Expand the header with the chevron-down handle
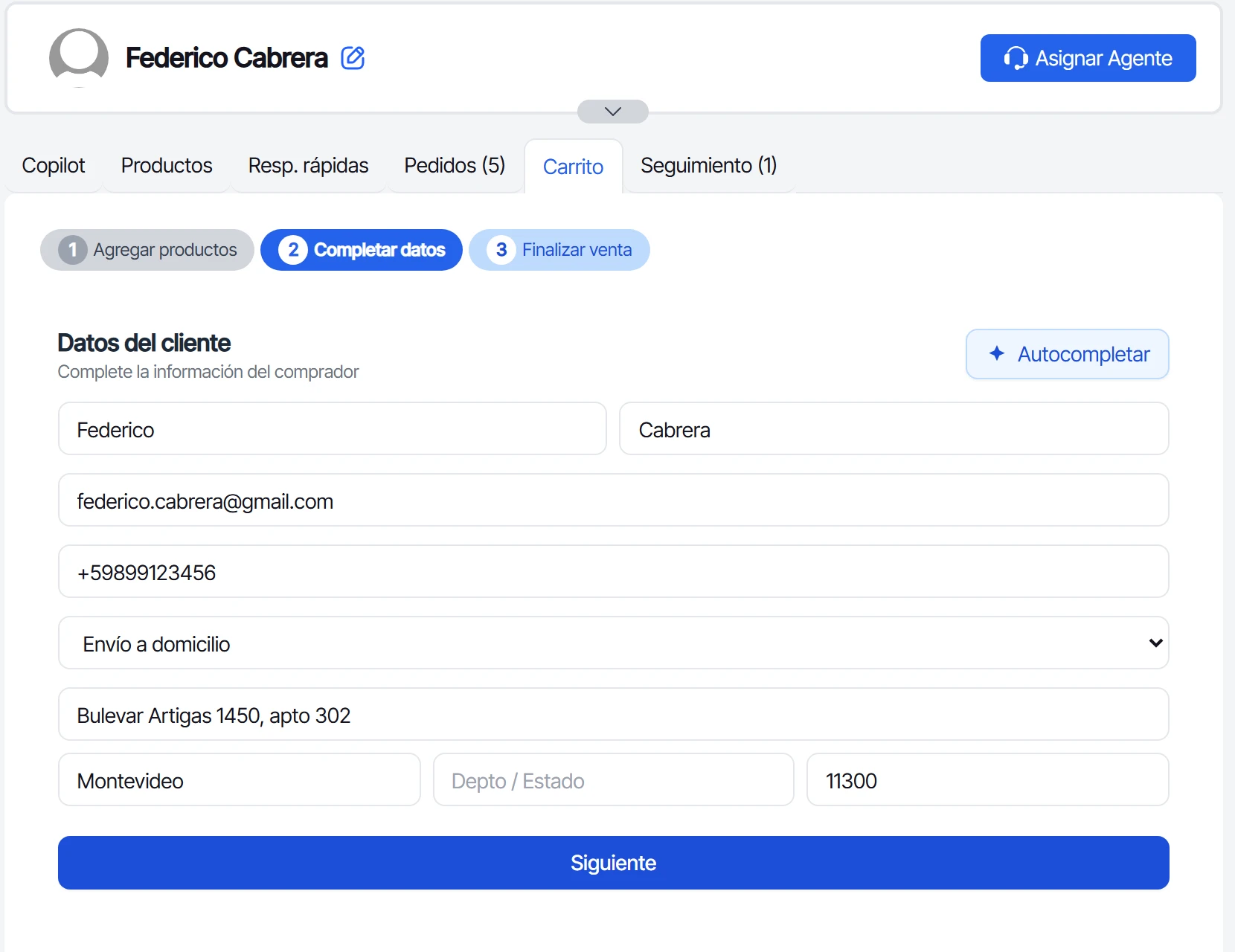The width and height of the screenshot is (1235, 952). pos(613,112)
